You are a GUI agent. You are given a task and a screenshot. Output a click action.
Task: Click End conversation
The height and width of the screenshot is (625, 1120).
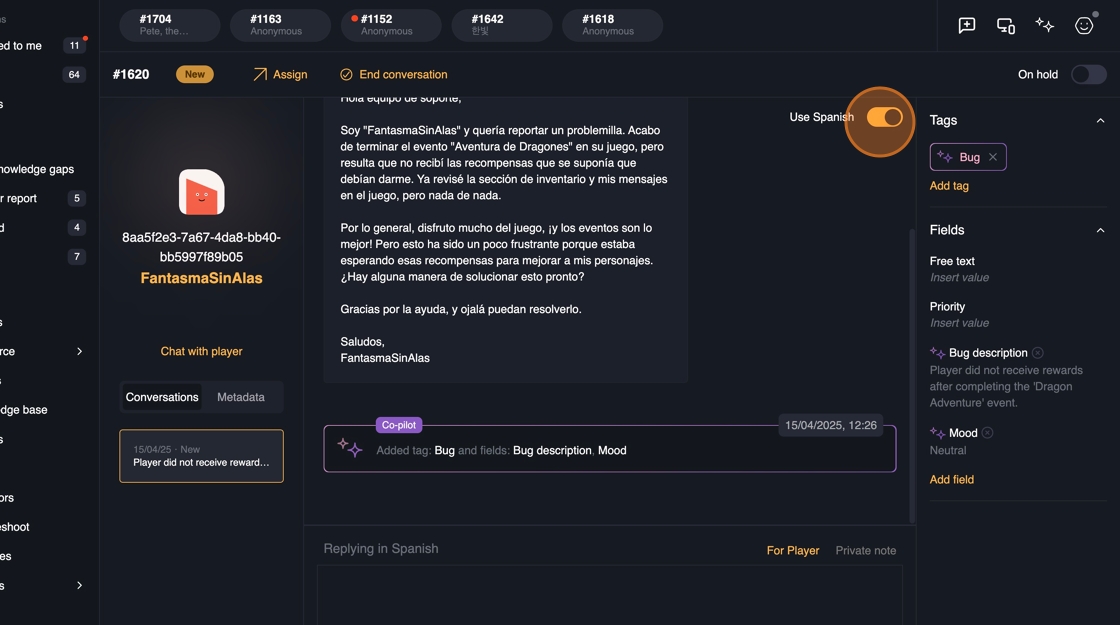point(393,74)
